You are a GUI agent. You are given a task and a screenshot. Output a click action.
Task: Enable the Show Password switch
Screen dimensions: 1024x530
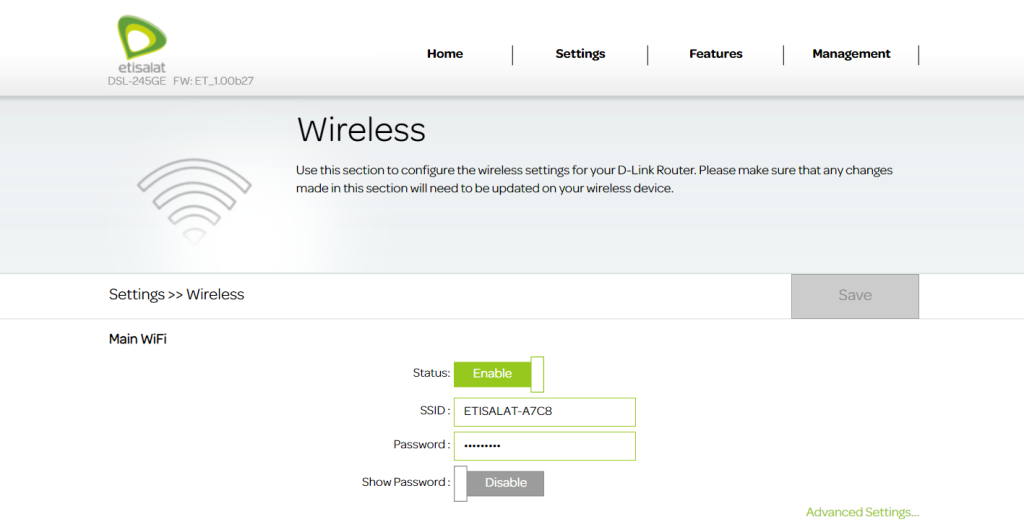point(499,483)
